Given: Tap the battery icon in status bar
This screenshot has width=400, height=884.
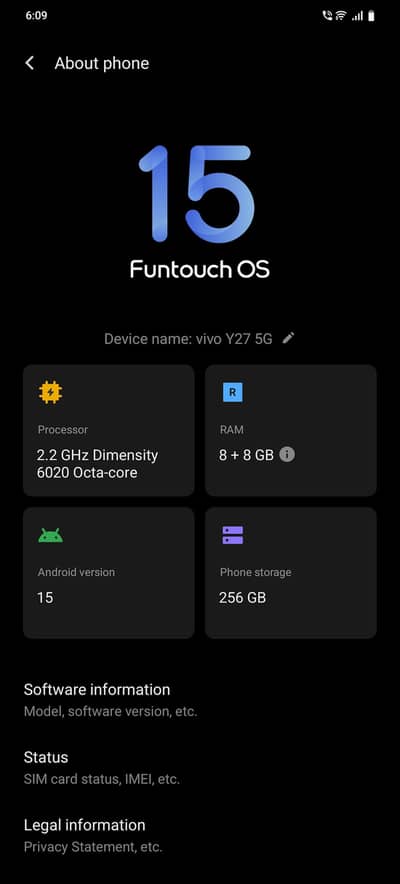Looking at the screenshot, I should pyautogui.click(x=371, y=16).
